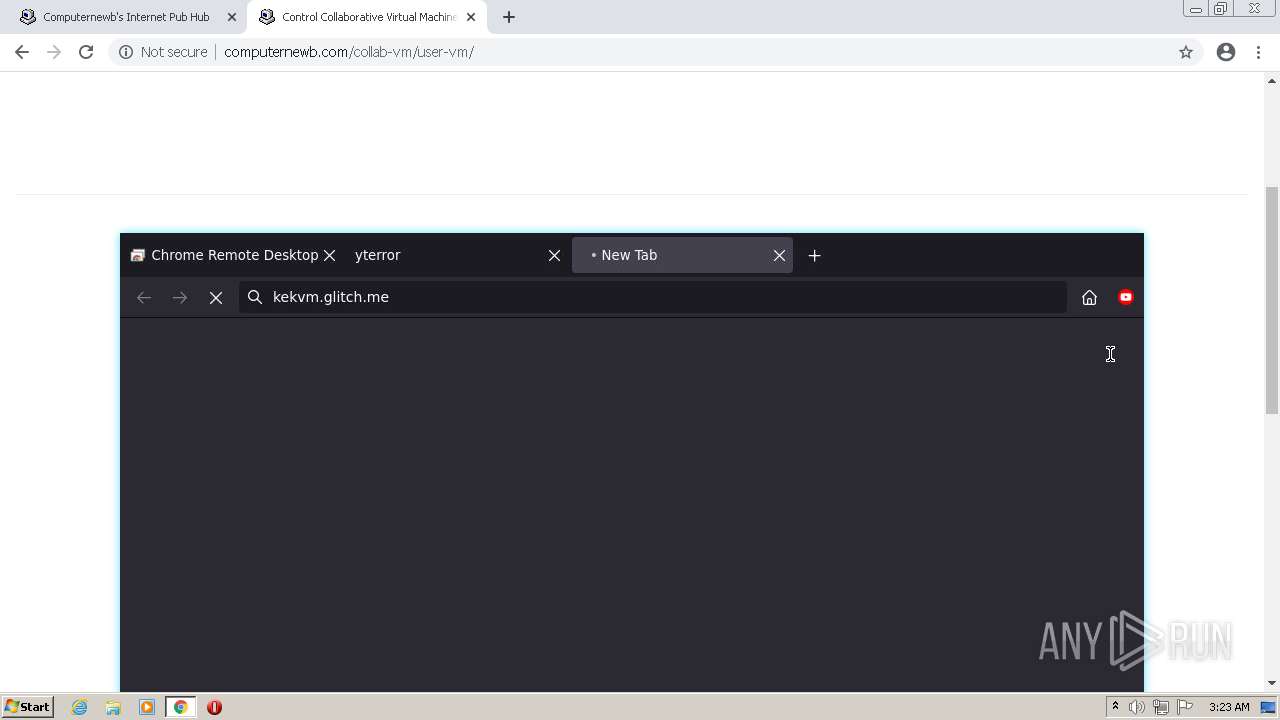Go back in Chrome history
1280x720 pixels.
click(x=22, y=52)
